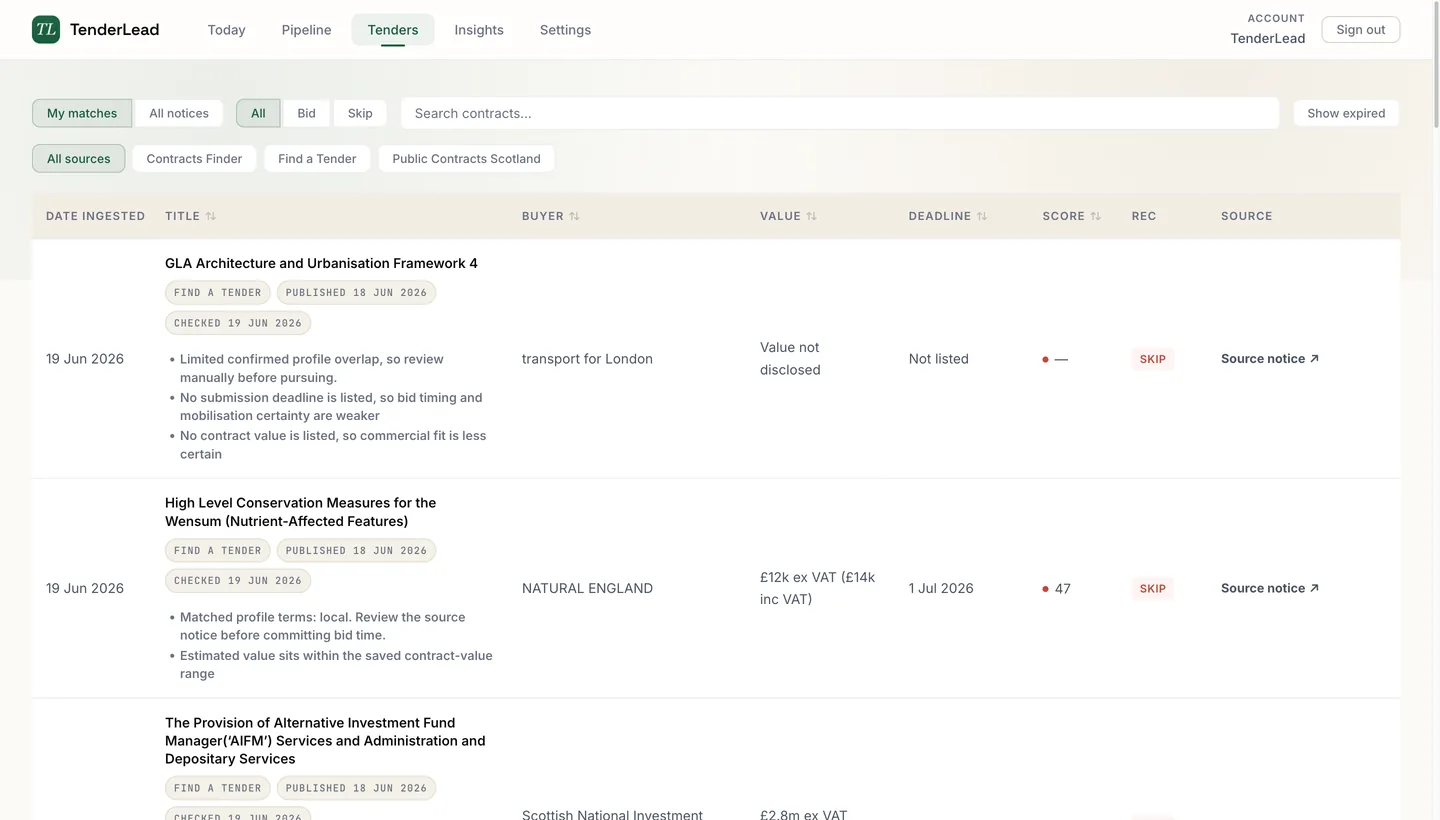Click the £12k ex VAT value cell
The image size is (1440, 820).
(818, 588)
